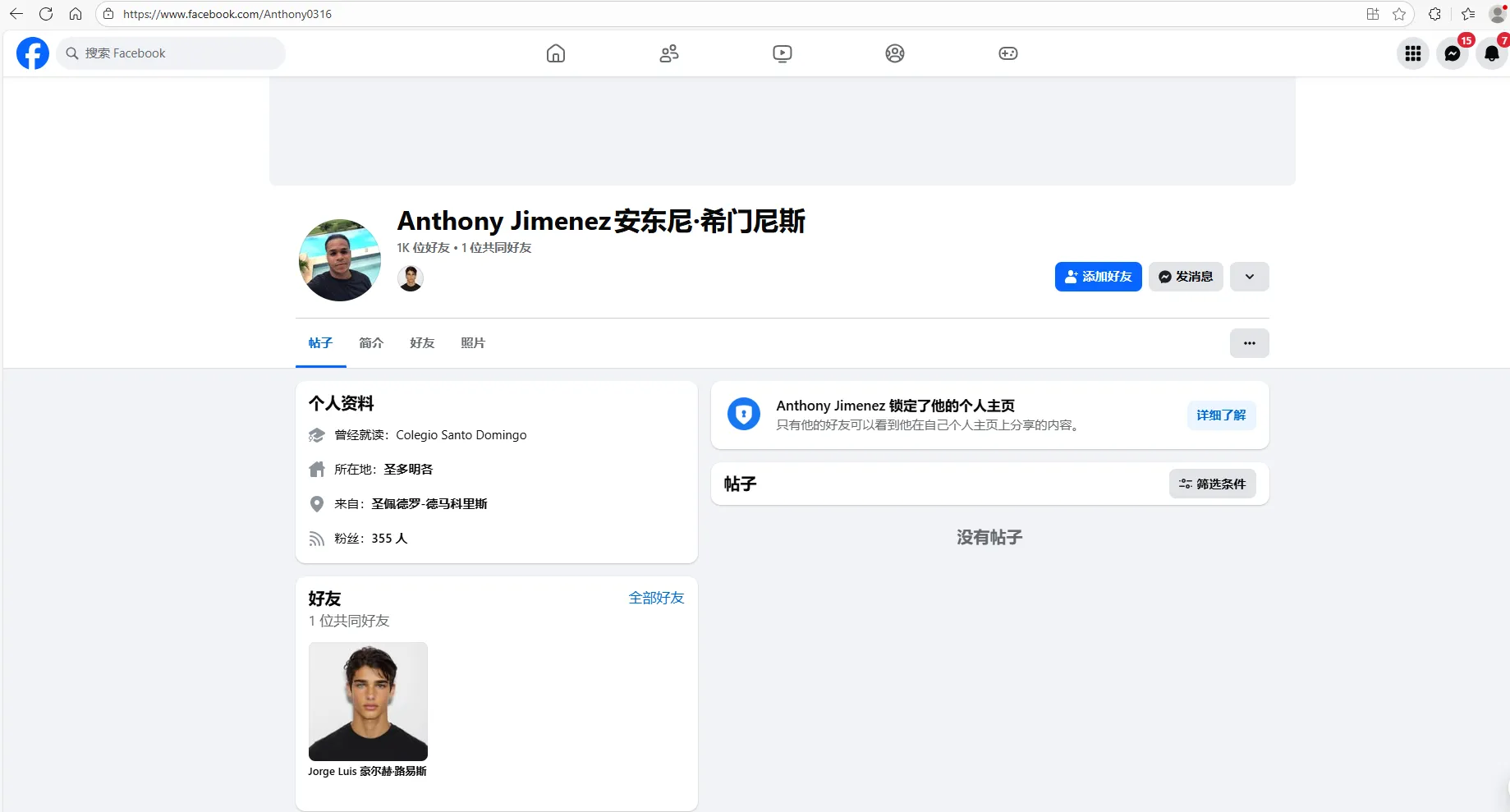Open the 筛选条件 post filter
Screen dimensions: 1510x812
point(1212,484)
